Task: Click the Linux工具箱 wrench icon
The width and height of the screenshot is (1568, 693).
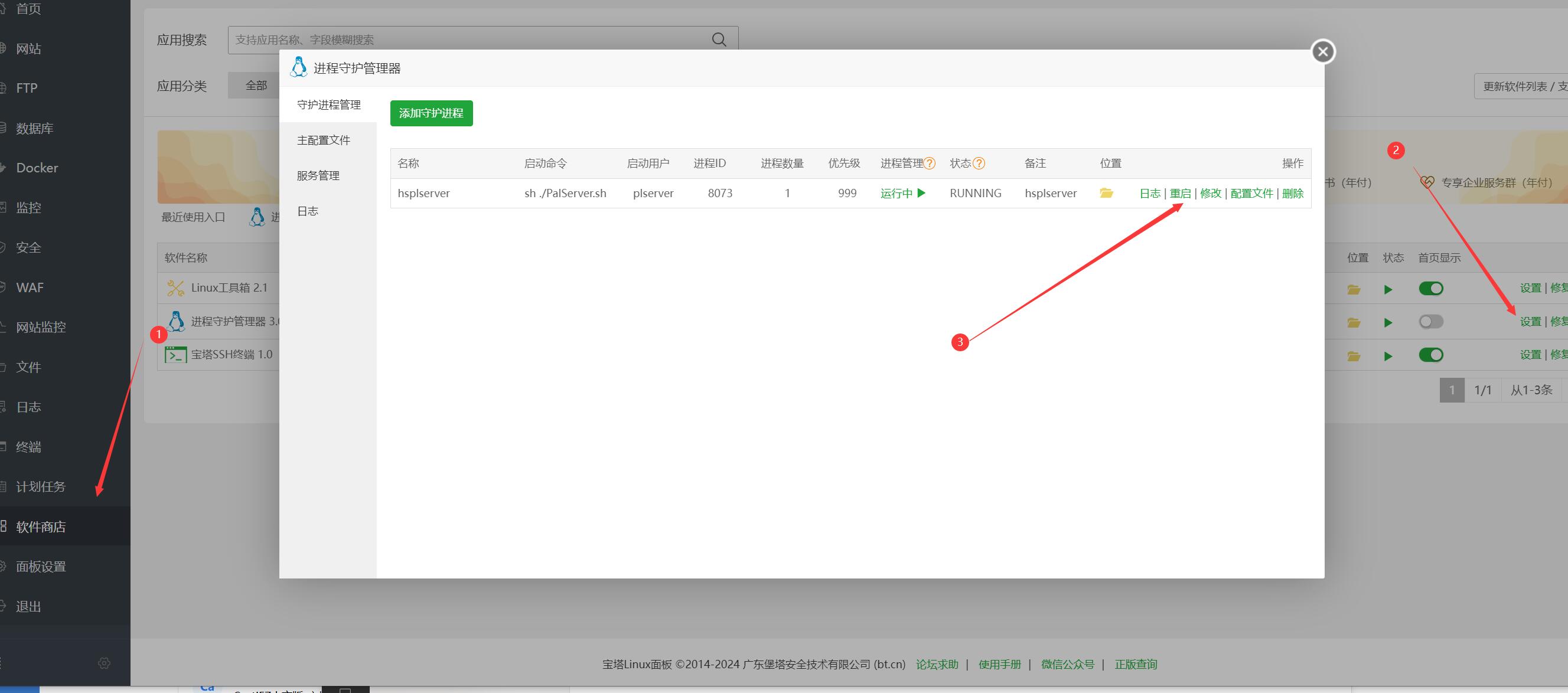Action: (x=176, y=288)
